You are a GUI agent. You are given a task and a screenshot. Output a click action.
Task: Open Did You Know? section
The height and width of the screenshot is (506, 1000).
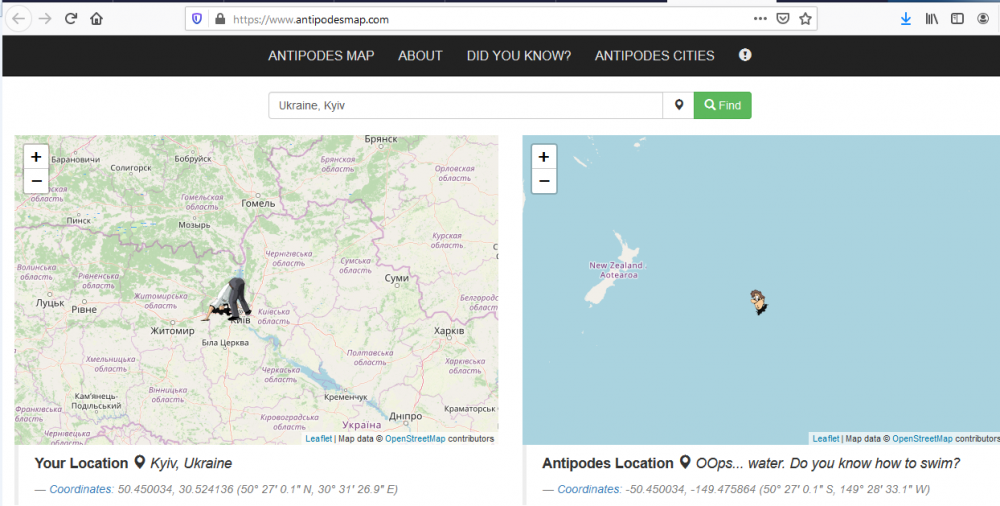(x=518, y=56)
